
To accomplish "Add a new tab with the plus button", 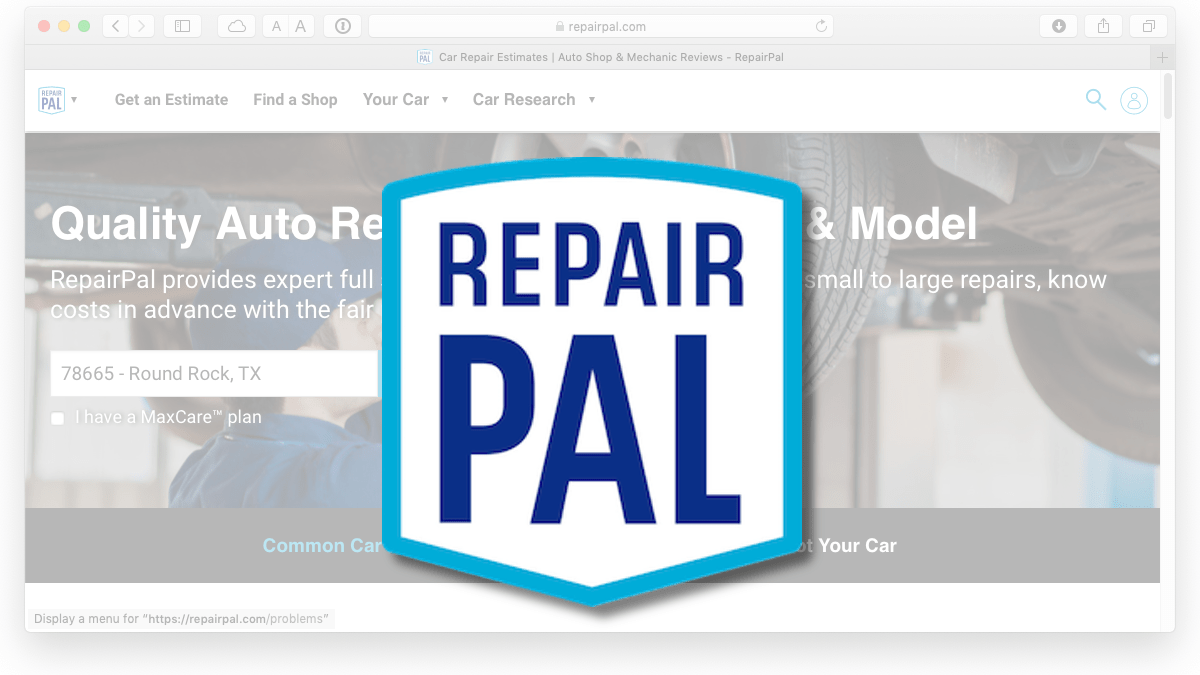I will 1162,57.
